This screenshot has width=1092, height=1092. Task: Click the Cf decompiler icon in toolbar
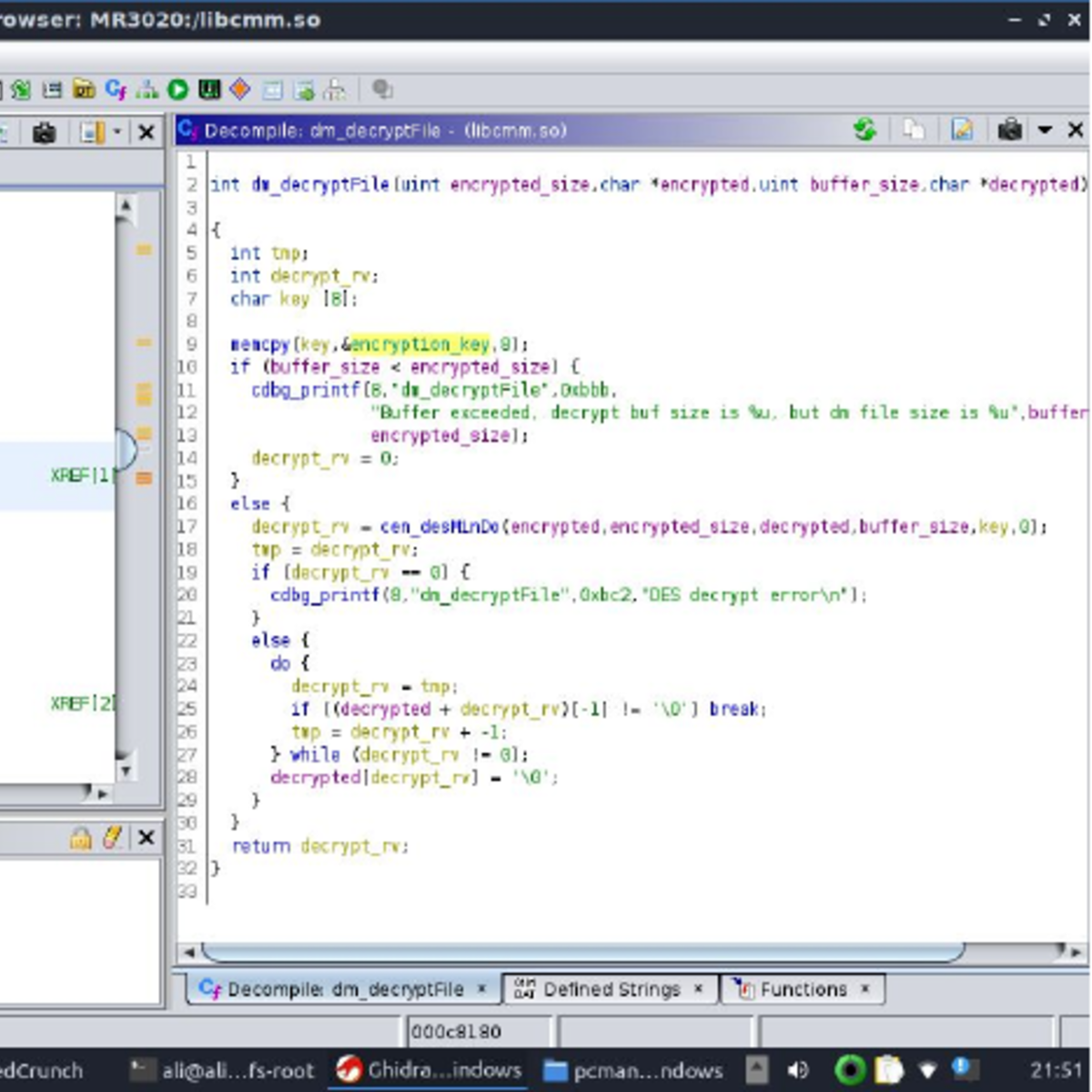point(116,89)
